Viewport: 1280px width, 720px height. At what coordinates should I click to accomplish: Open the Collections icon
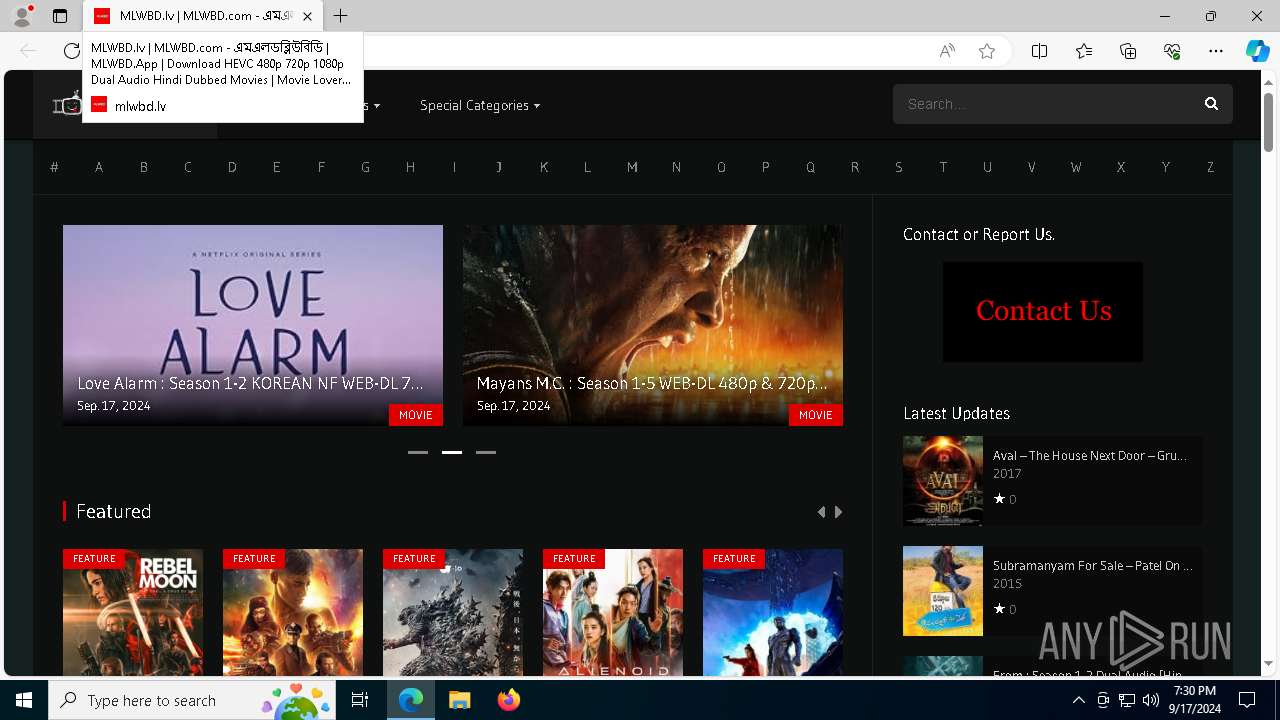point(1128,51)
